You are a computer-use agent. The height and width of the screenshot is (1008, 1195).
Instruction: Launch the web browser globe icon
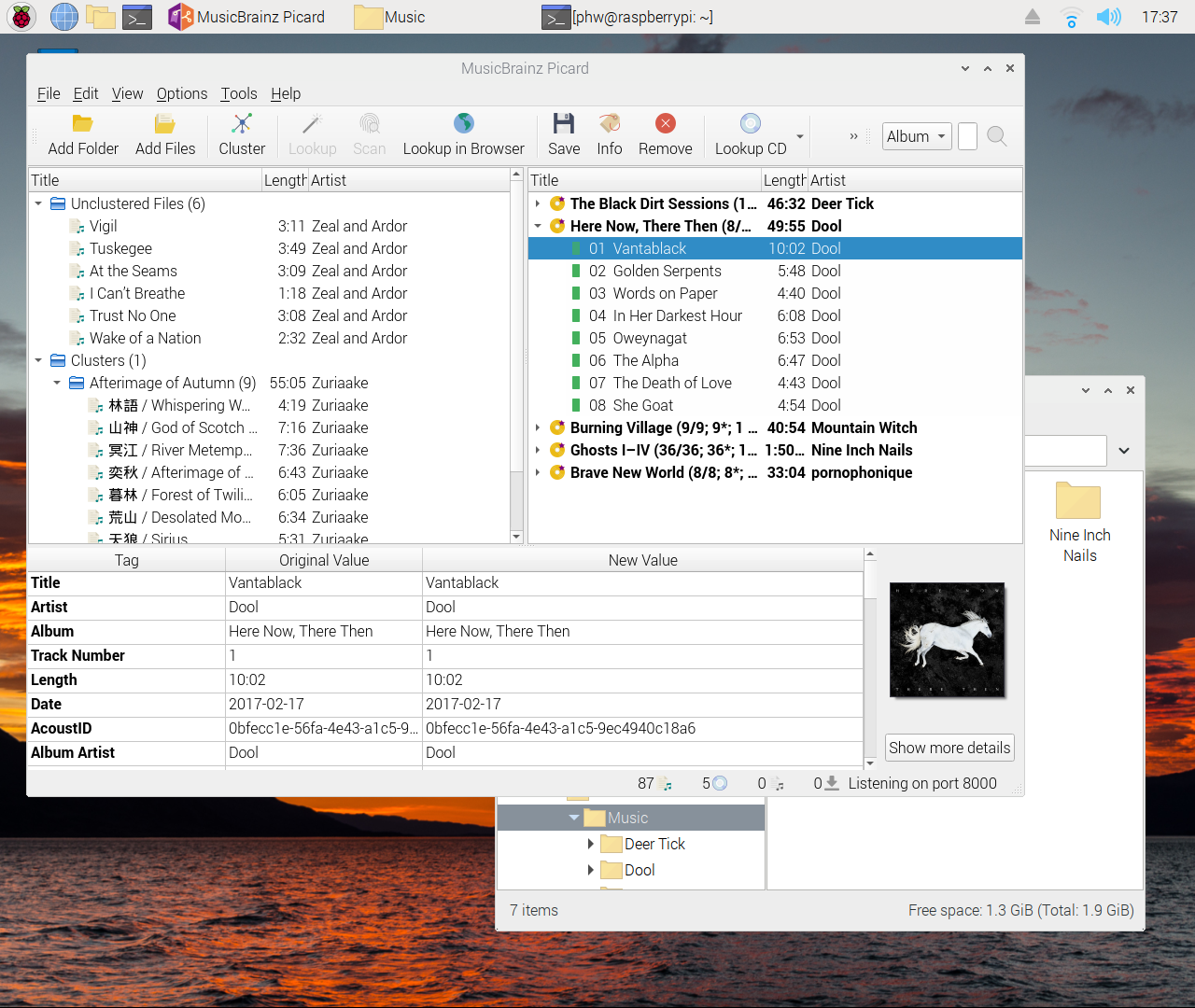tap(64, 17)
